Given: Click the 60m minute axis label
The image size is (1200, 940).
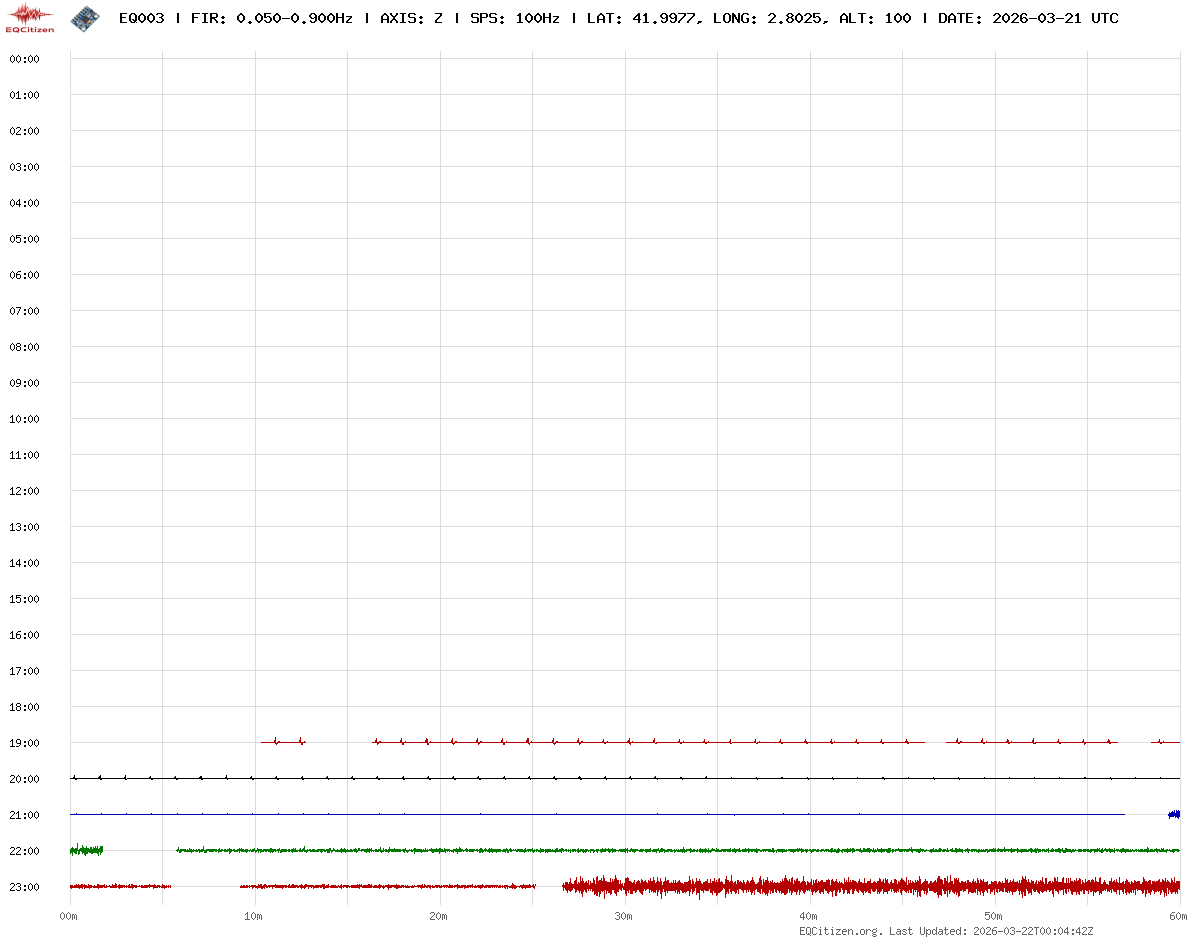Looking at the screenshot, I should click(x=1178, y=916).
